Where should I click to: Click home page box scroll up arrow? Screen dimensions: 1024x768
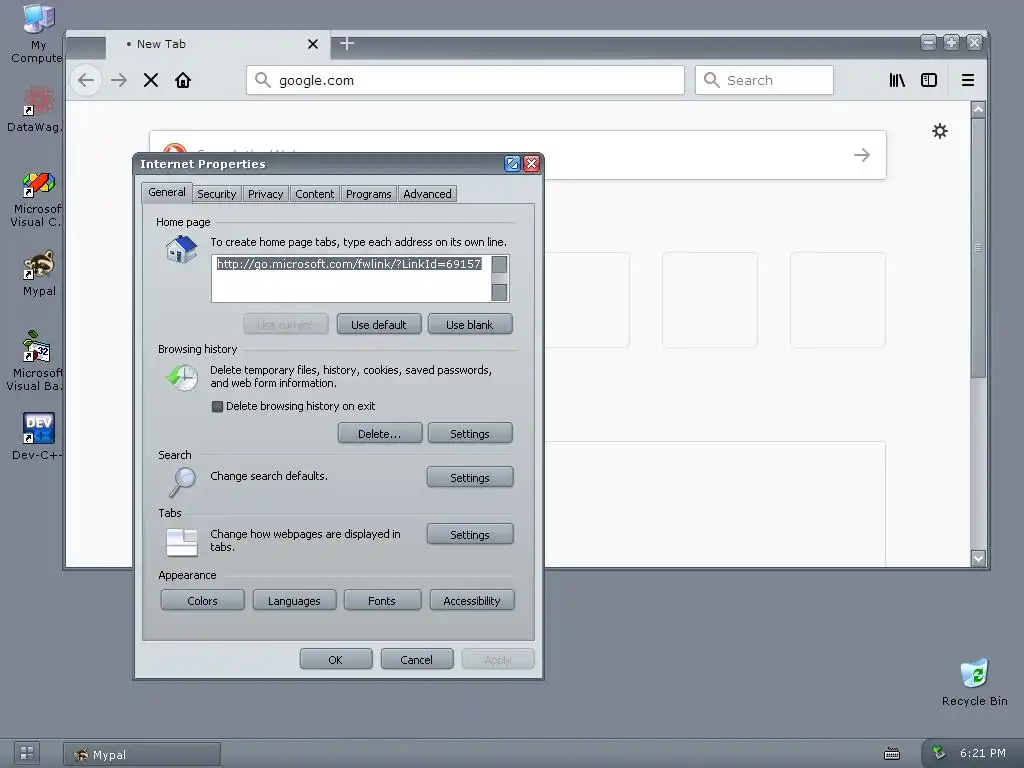click(x=500, y=264)
